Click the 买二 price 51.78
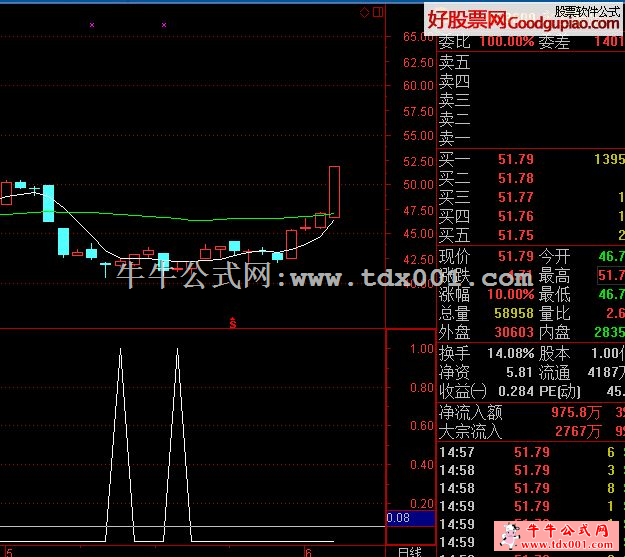Viewport: 625px width, 557px height. point(515,178)
